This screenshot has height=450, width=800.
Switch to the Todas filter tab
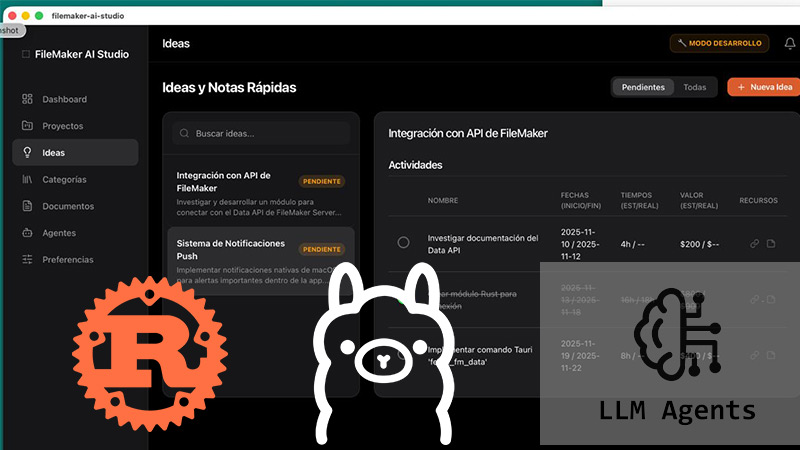694,87
